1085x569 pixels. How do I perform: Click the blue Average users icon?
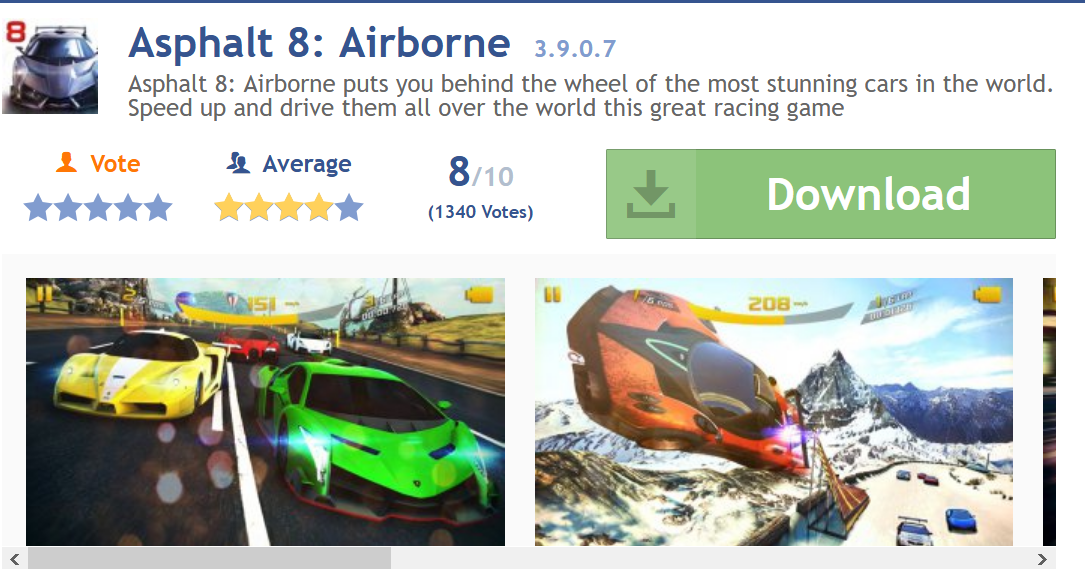(x=238, y=163)
